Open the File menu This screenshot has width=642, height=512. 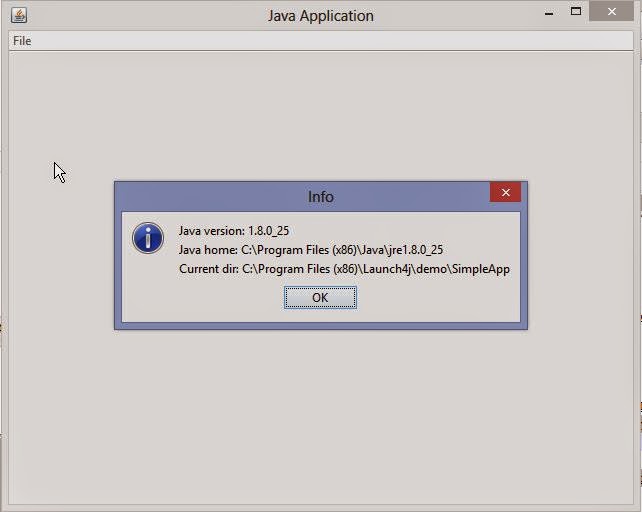[22, 41]
